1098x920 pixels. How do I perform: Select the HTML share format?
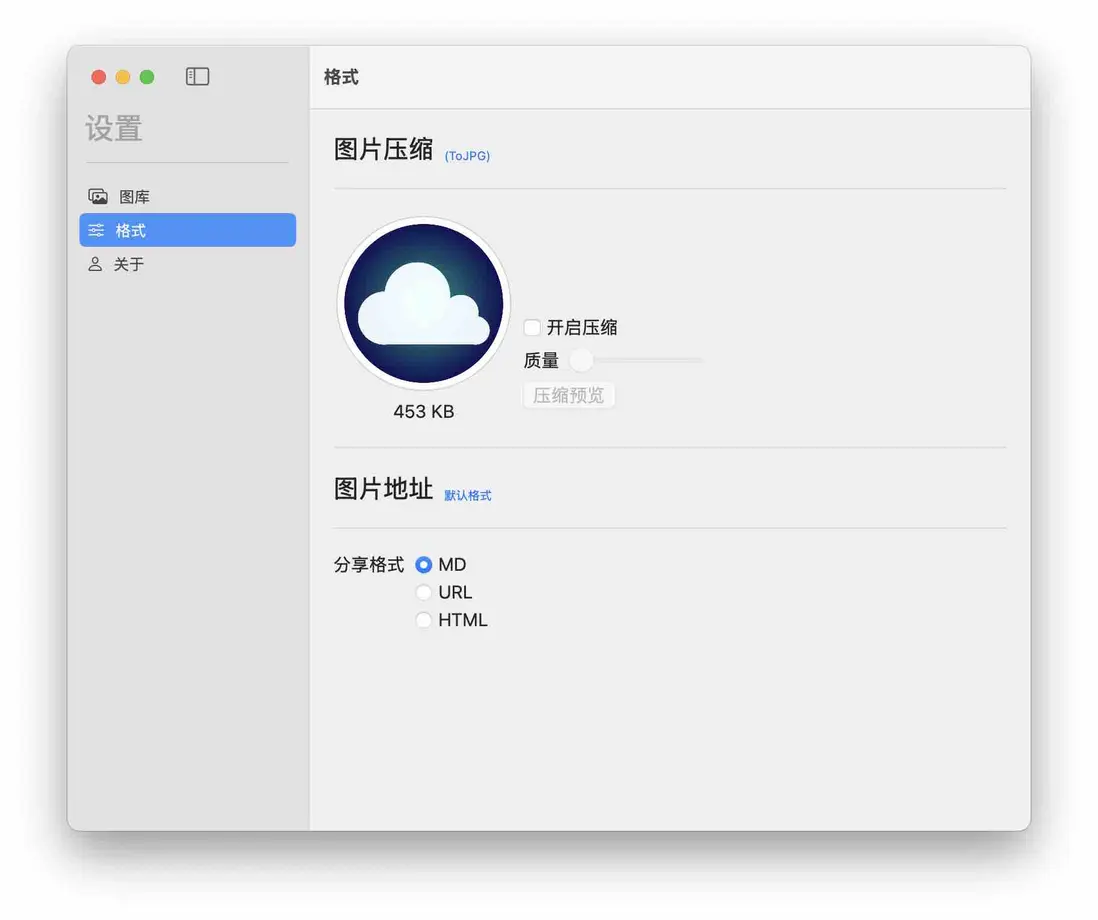(x=424, y=620)
